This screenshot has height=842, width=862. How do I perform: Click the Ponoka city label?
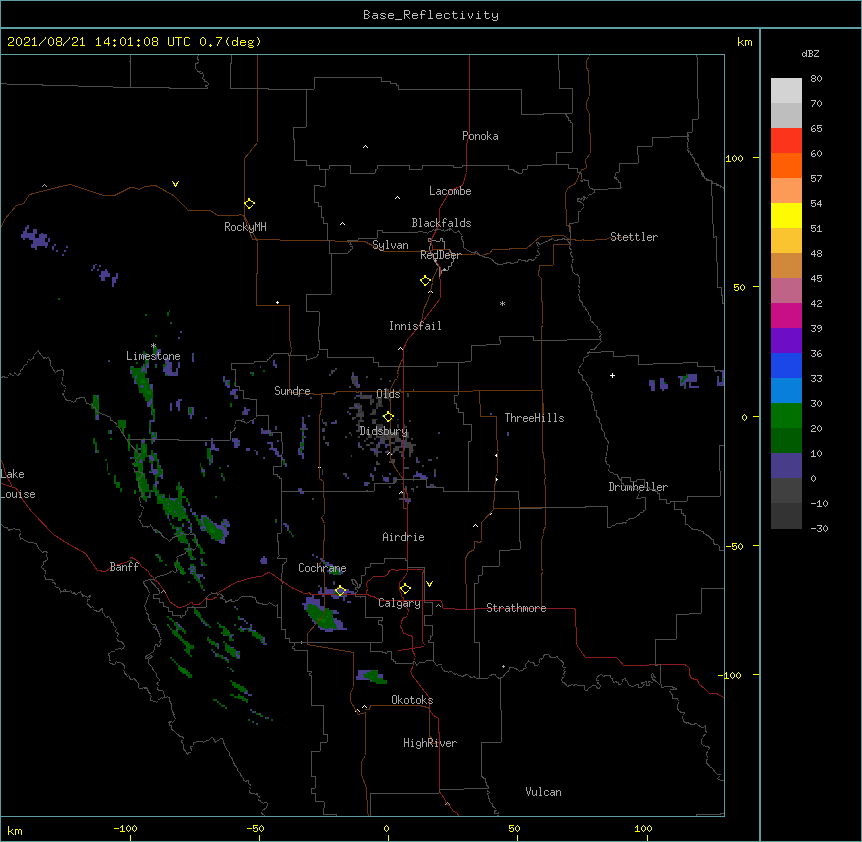point(480,136)
